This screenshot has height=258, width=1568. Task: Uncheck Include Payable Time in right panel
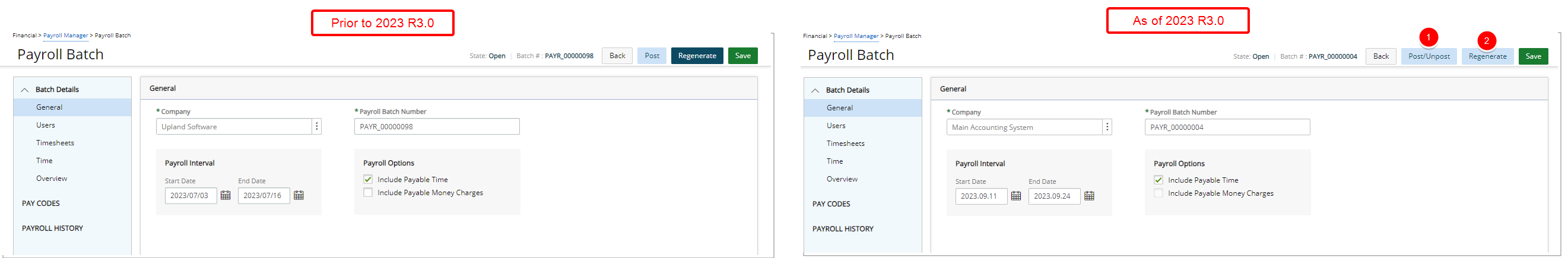(x=1158, y=180)
